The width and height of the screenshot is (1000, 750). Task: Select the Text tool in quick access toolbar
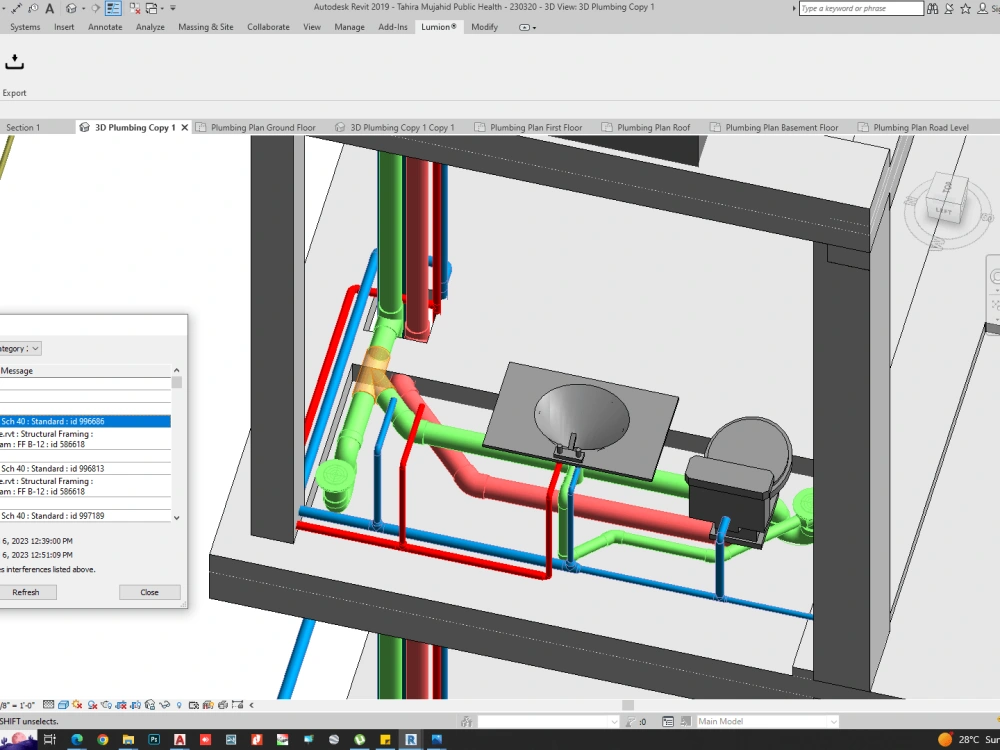coord(50,8)
